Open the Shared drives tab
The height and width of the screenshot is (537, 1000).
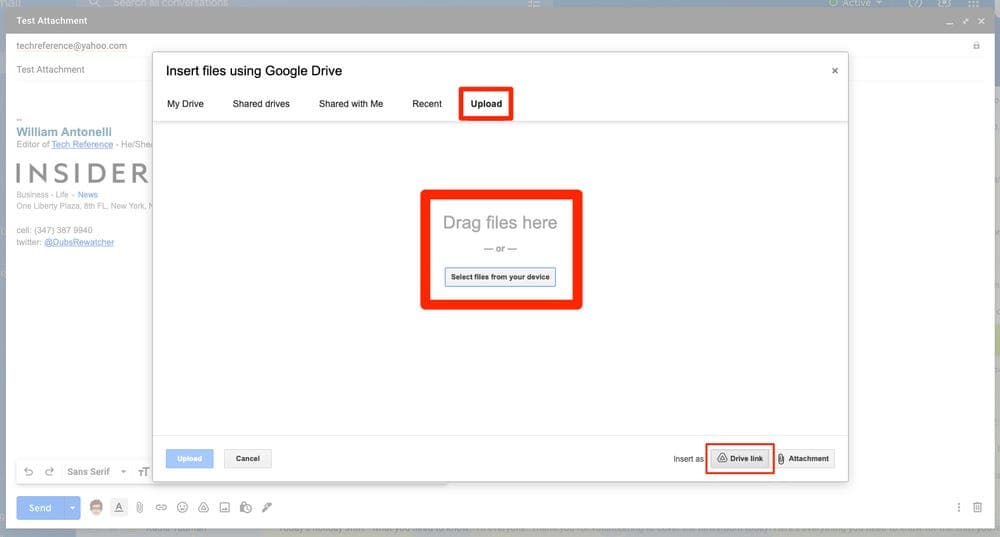click(x=261, y=103)
